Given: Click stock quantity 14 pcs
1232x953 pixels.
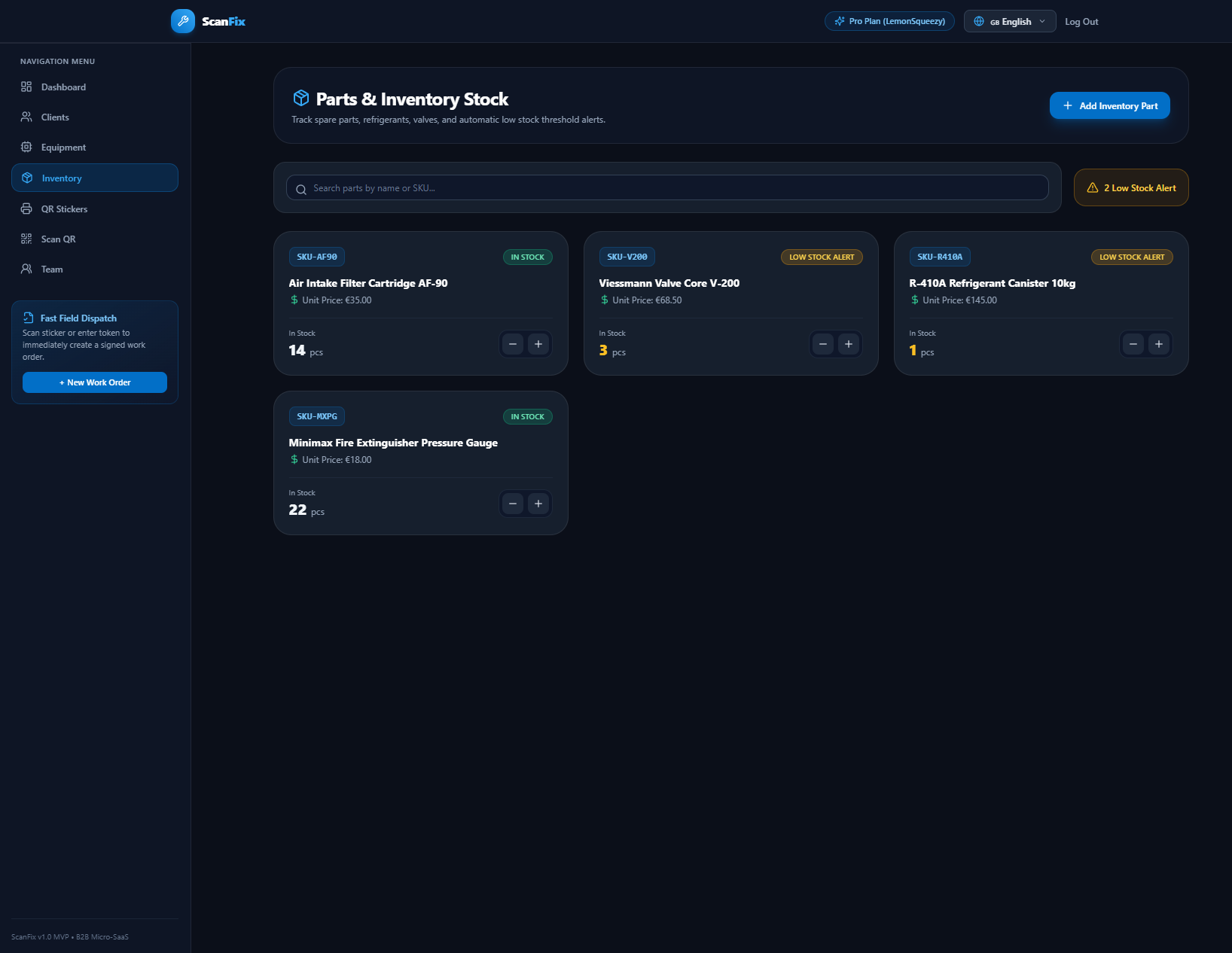Looking at the screenshot, I should (306, 351).
